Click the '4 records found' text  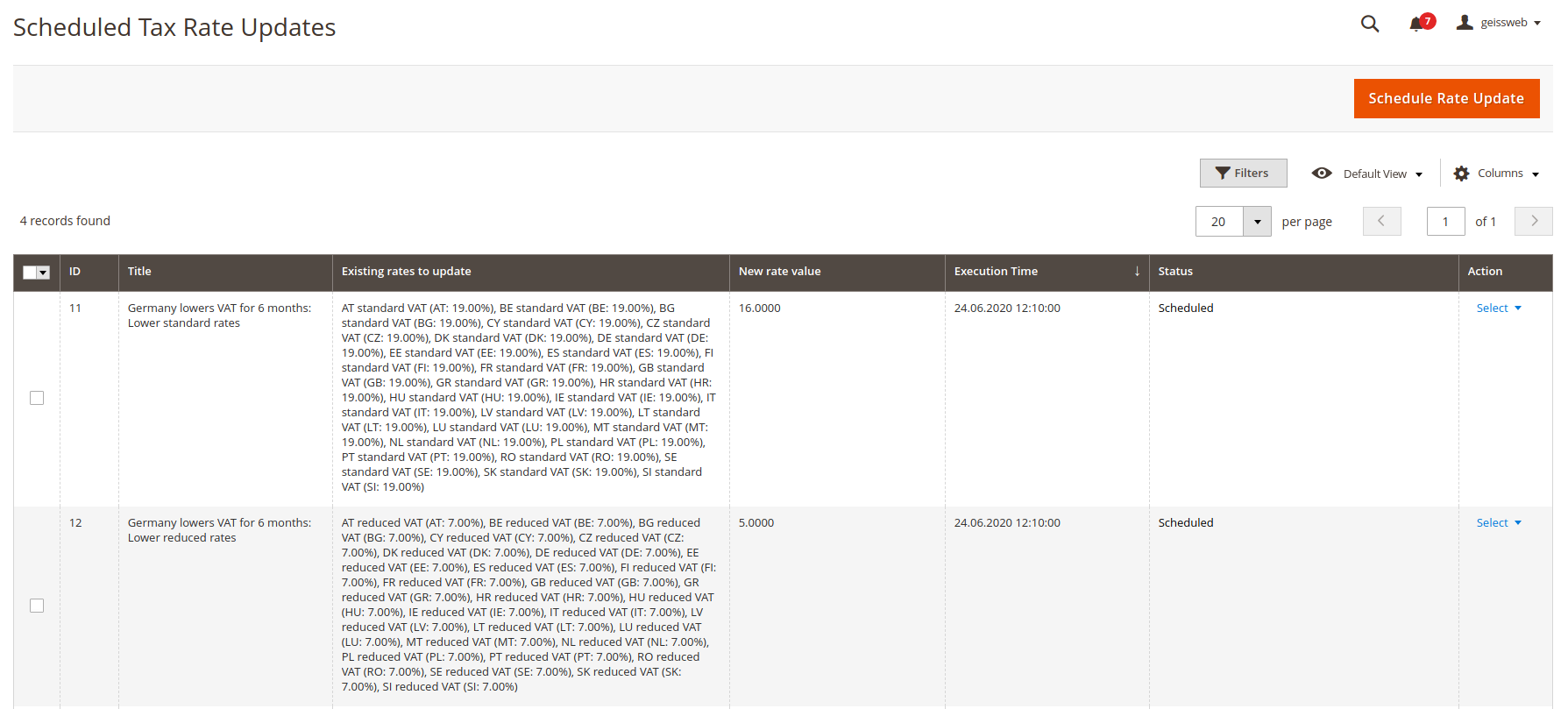pos(65,221)
